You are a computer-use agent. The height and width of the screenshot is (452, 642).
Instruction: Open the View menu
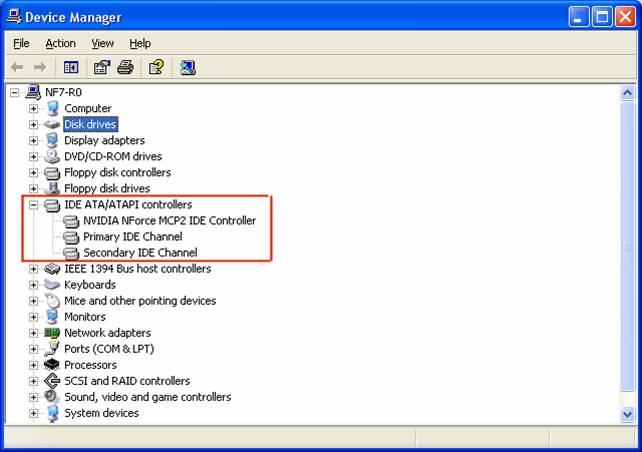click(102, 43)
